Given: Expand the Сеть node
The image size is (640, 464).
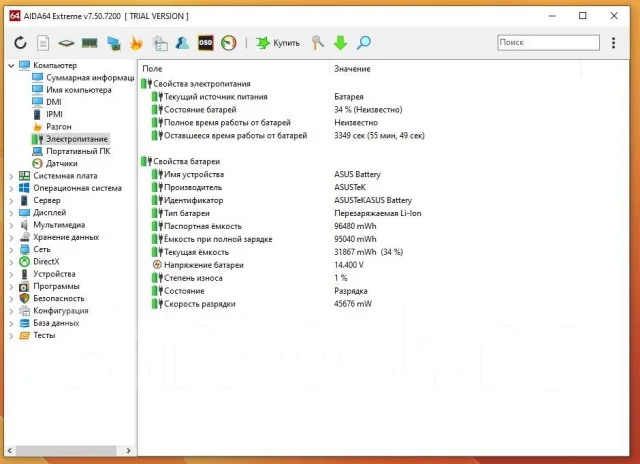Looking at the screenshot, I should tap(11, 250).
